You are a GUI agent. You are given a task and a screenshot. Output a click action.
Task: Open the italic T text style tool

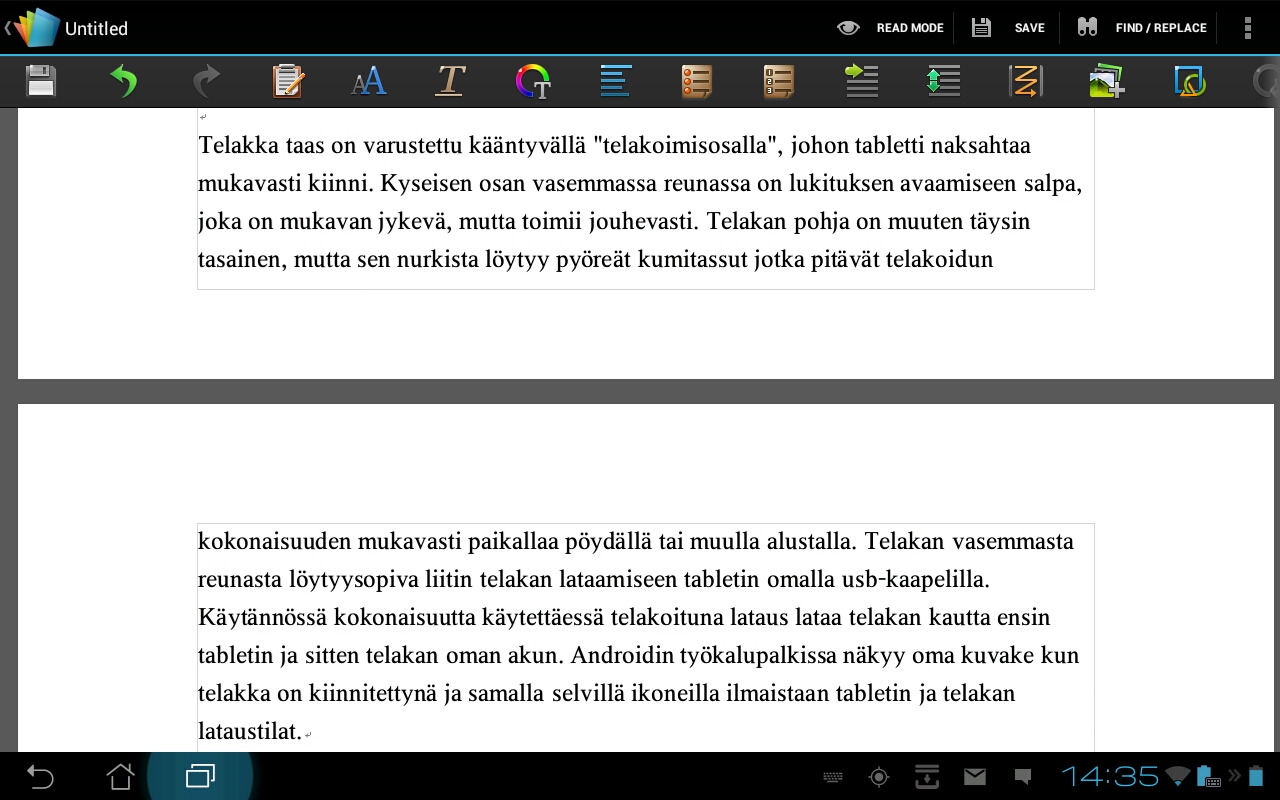coord(450,81)
